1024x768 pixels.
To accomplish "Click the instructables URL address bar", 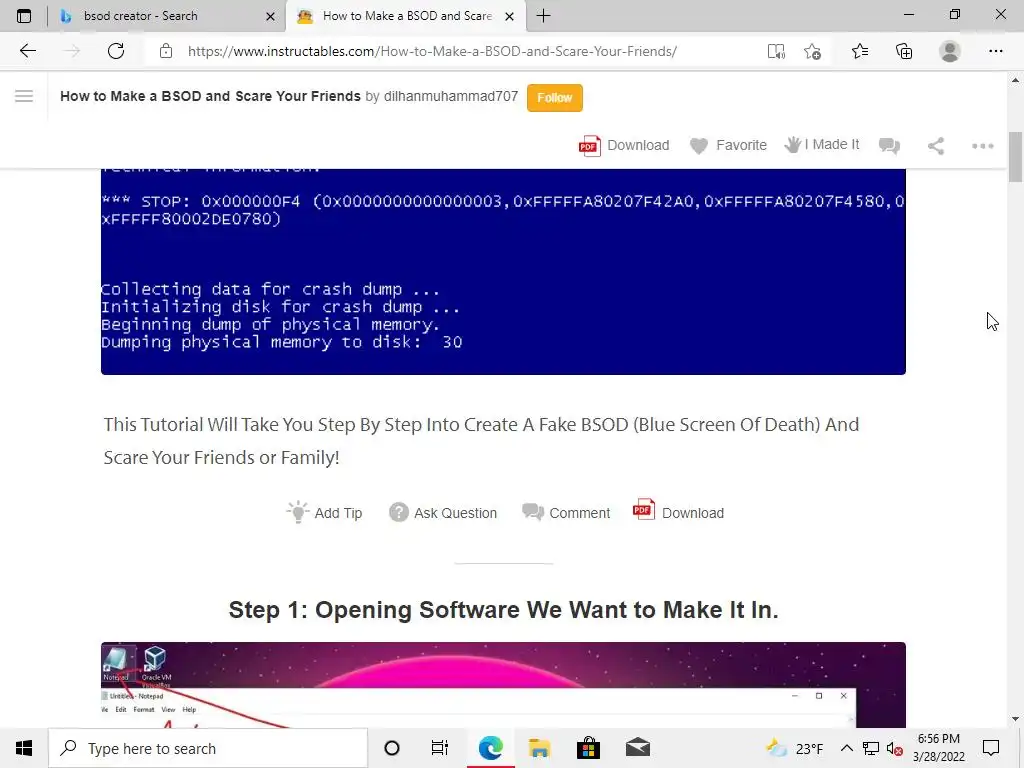I will 432,51.
